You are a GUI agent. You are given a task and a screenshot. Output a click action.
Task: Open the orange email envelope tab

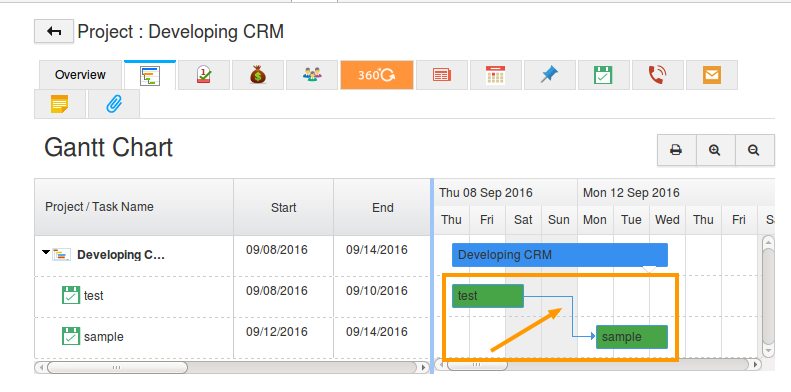[x=712, y=75]
